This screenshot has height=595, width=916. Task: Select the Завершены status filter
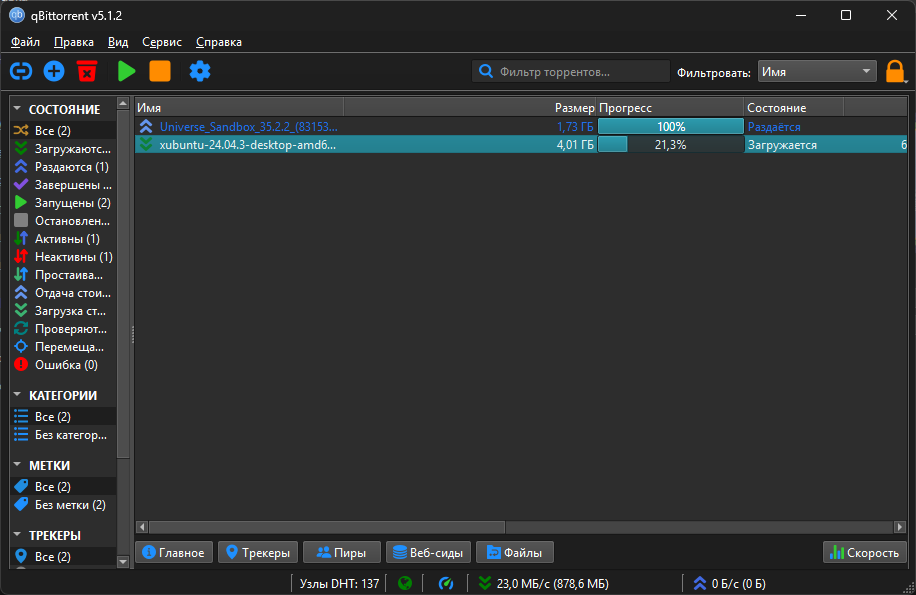pos(63,185)
